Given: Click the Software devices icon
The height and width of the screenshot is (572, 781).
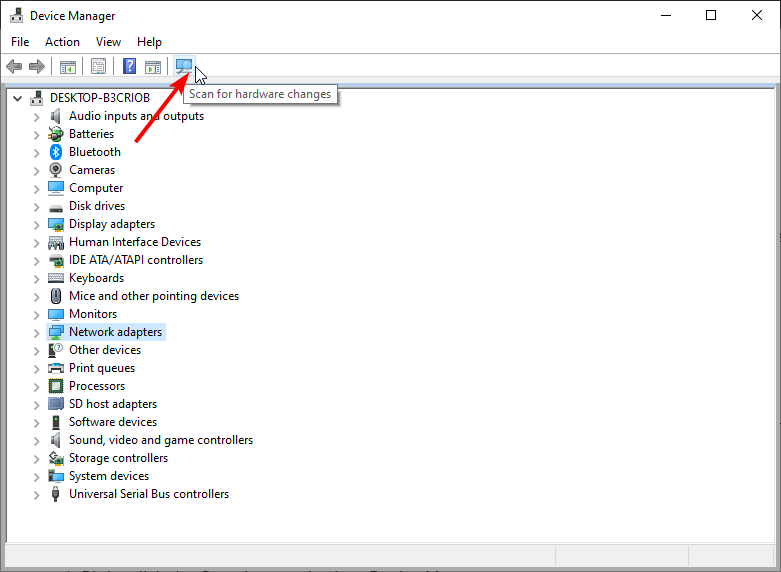Looking at the screenshot, I should (x=55, y=422).
